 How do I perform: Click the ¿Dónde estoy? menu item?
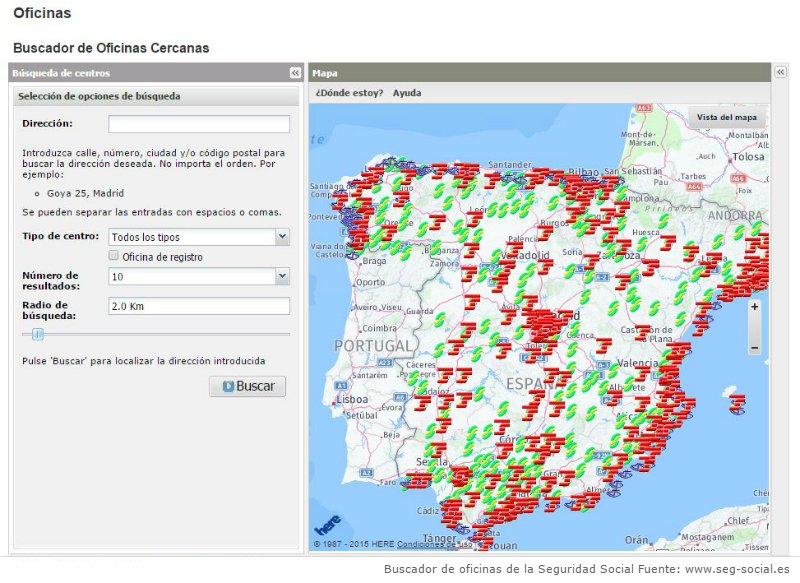(x=349, y=93)
